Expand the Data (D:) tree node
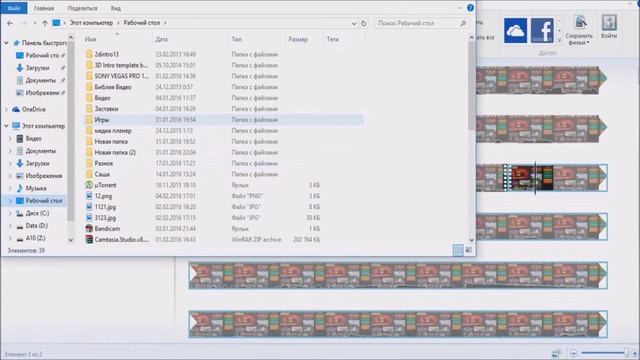The image size is (640, 360). coord(10,226)
